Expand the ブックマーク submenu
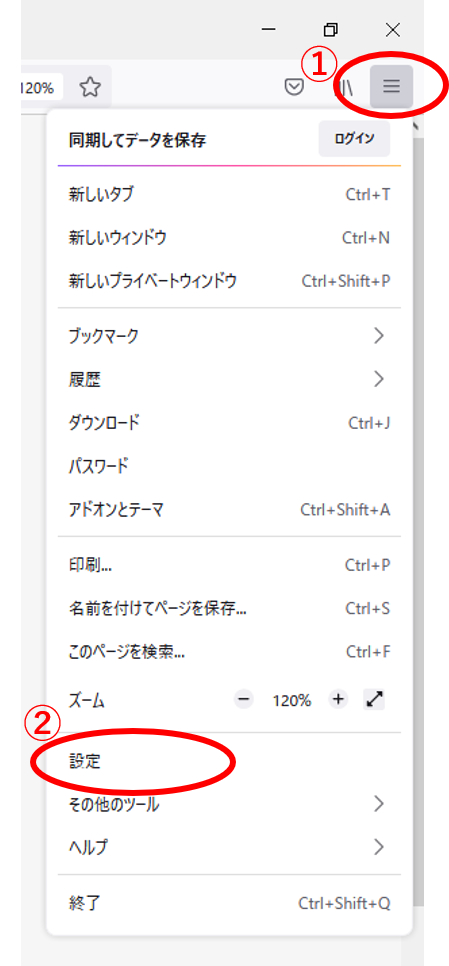This screenshot has width=449, height=966. pos(229,336)
